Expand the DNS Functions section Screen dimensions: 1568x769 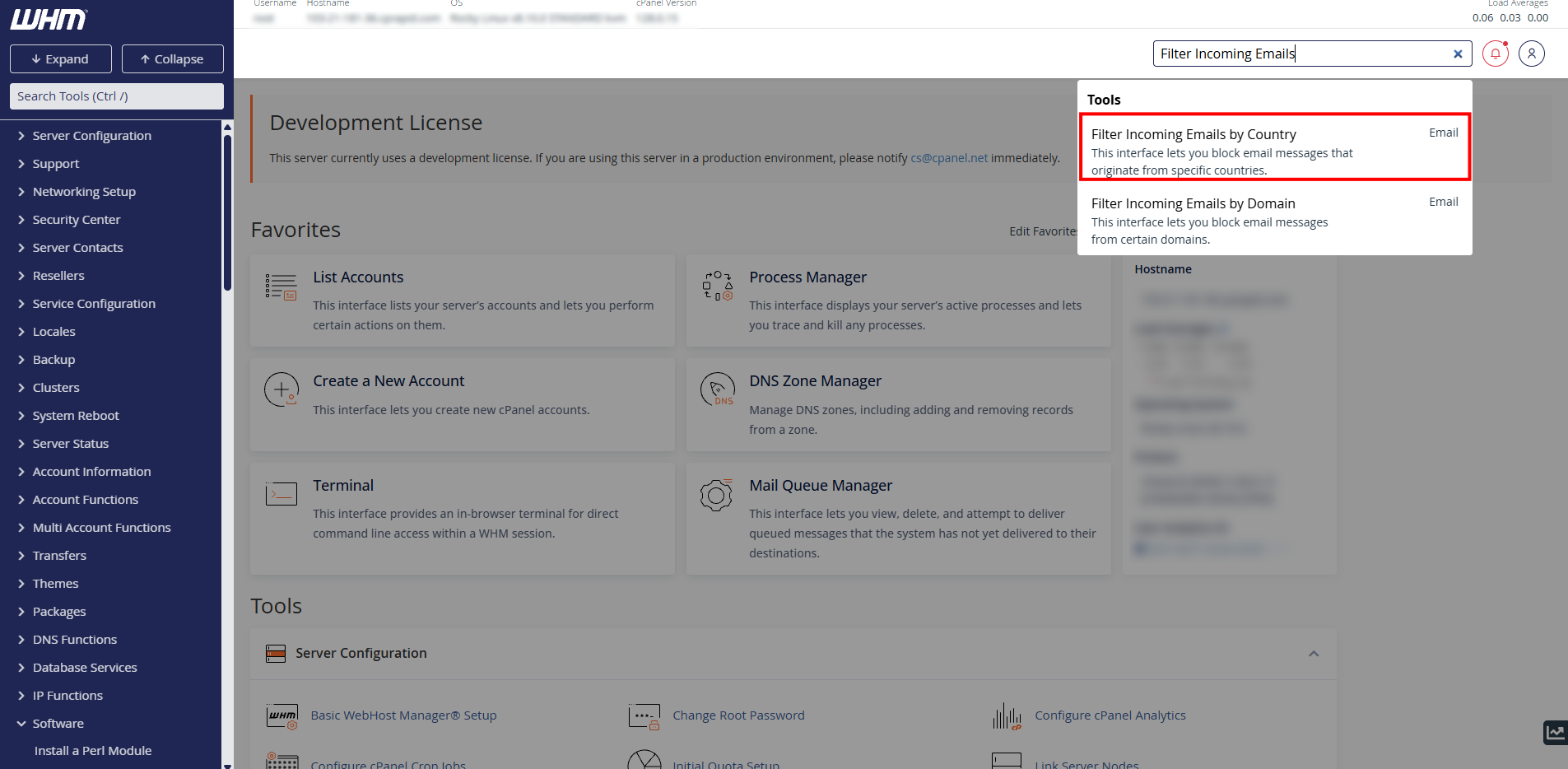(x=75, y=640)
